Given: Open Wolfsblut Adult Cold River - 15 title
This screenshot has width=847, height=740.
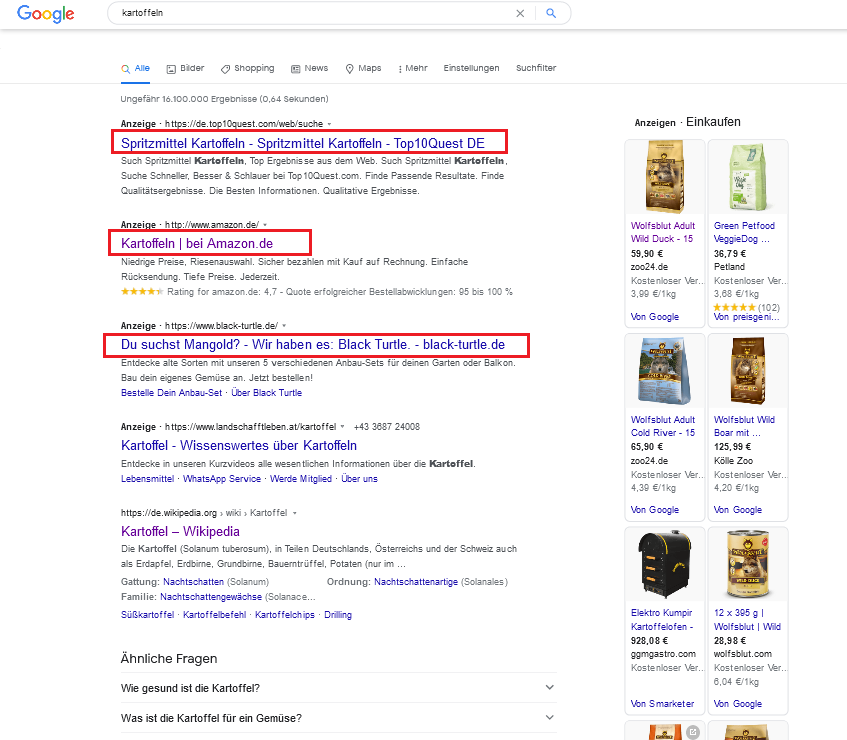Looking at the screenshot, I should click(663, 426).
